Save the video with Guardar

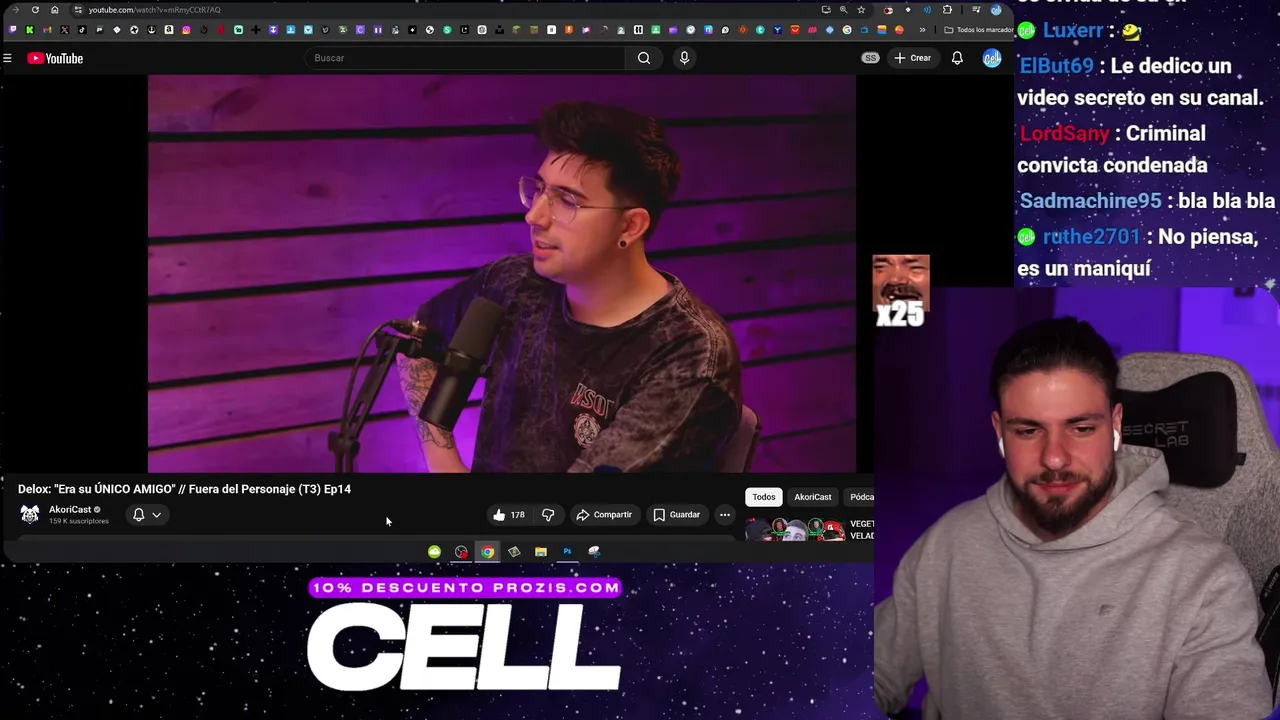(x=676, y=515)
